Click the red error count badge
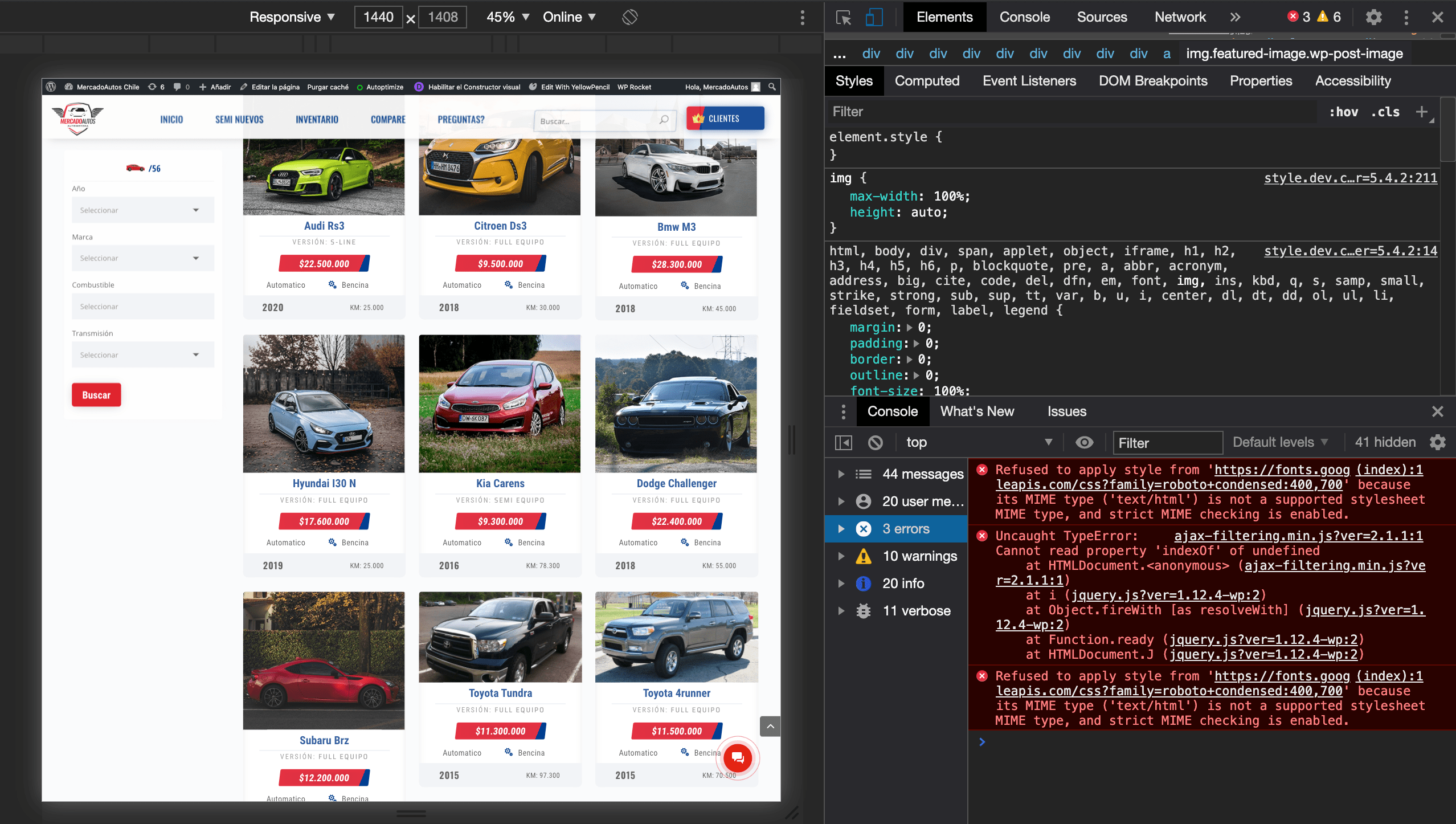This screenshot has height=824, width=1456. (1299, 17)
